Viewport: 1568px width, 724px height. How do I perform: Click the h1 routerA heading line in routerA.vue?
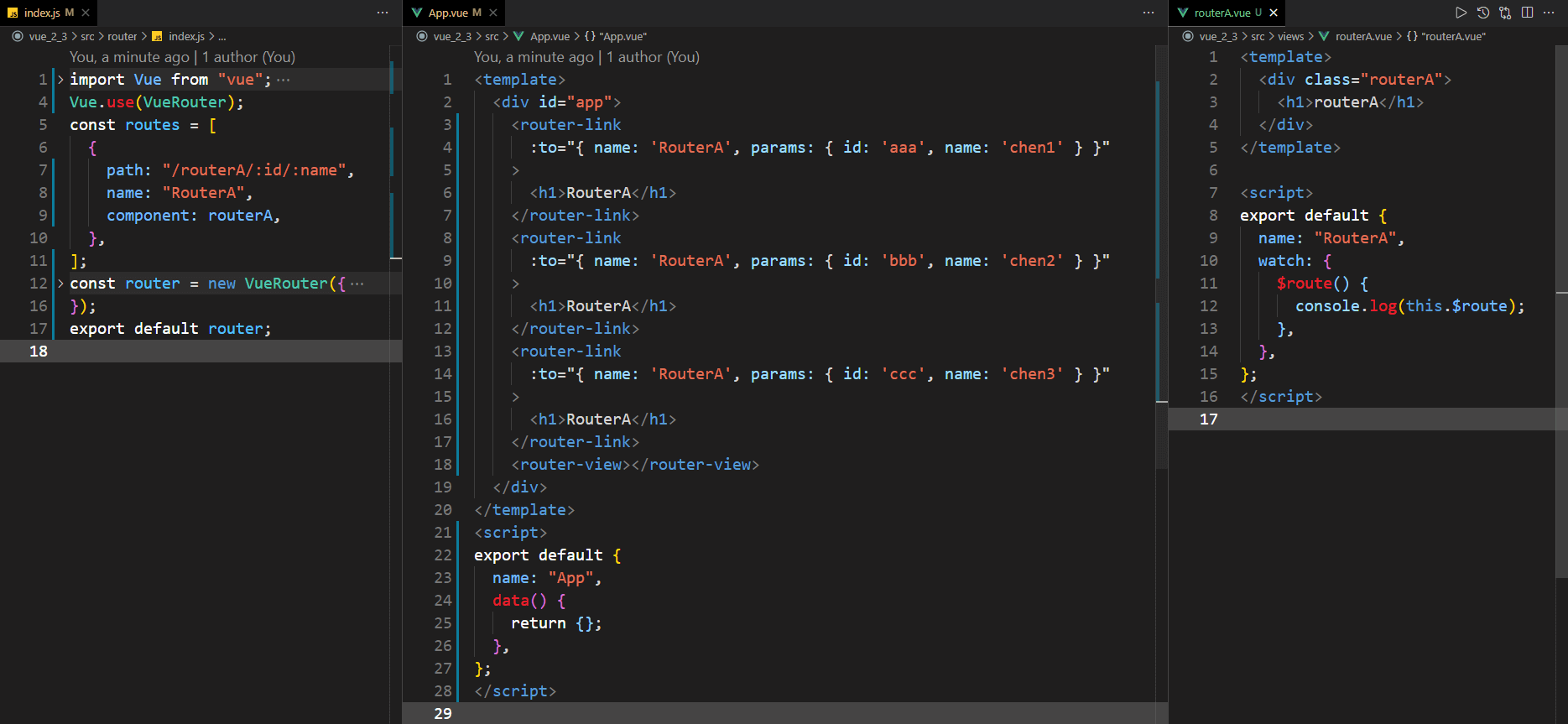1350,102
